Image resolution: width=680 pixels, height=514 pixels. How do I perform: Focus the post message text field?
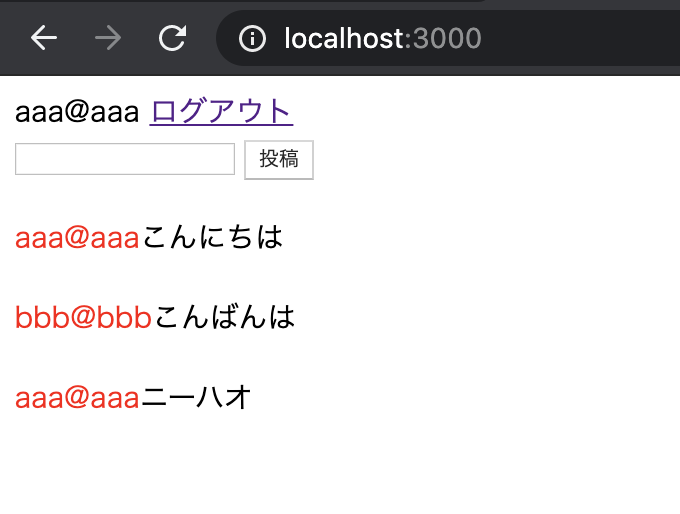point(125,159)
